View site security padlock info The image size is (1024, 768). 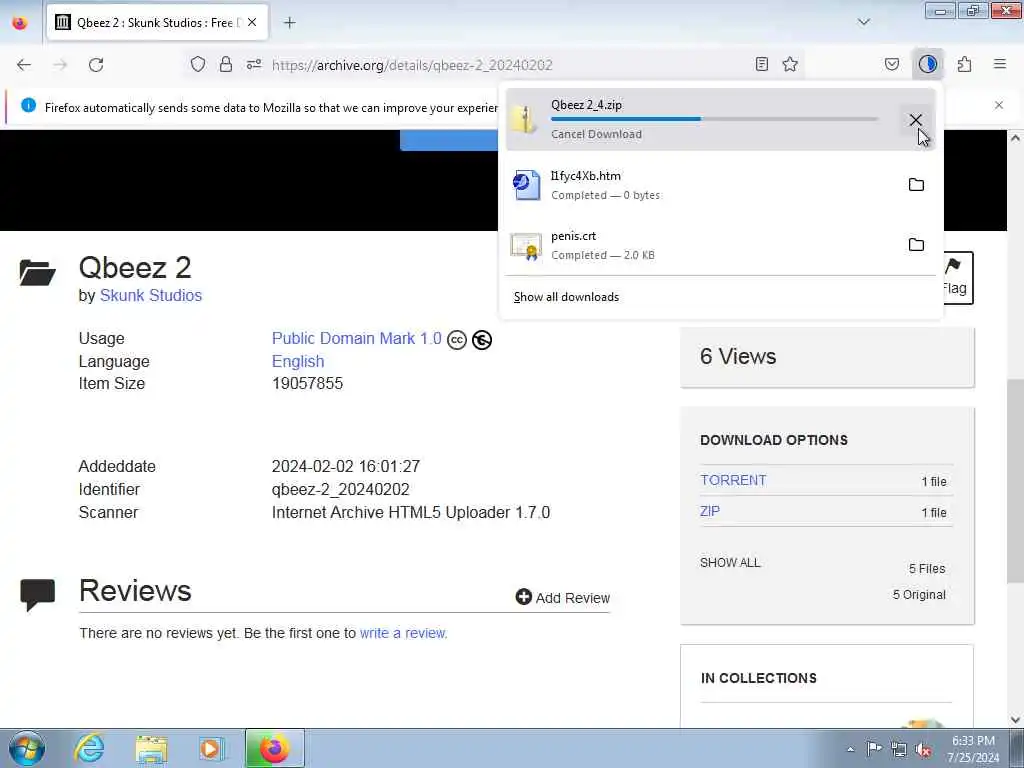click(x=226, y=64)
